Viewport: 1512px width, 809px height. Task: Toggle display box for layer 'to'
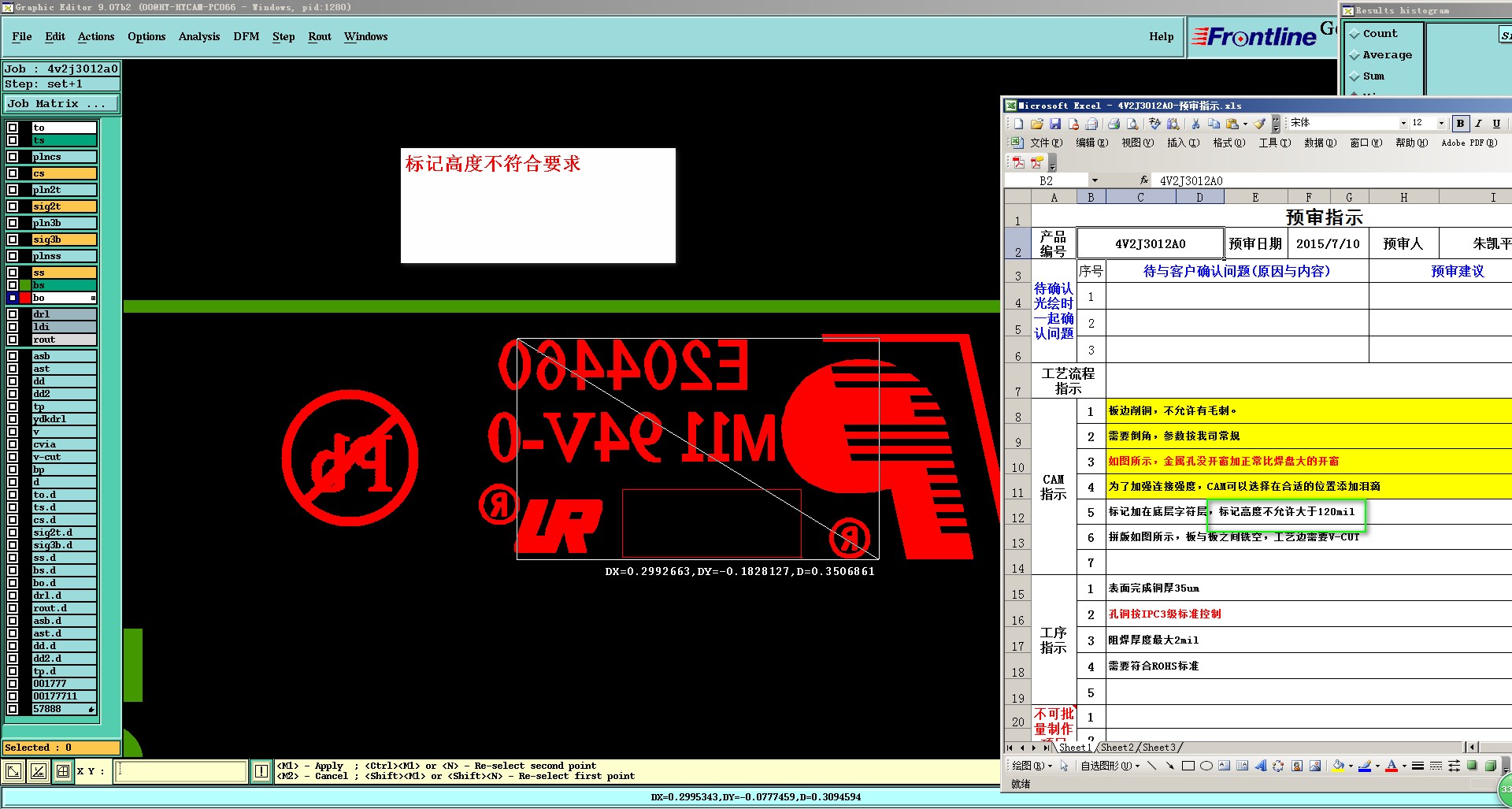click(13, 128)
